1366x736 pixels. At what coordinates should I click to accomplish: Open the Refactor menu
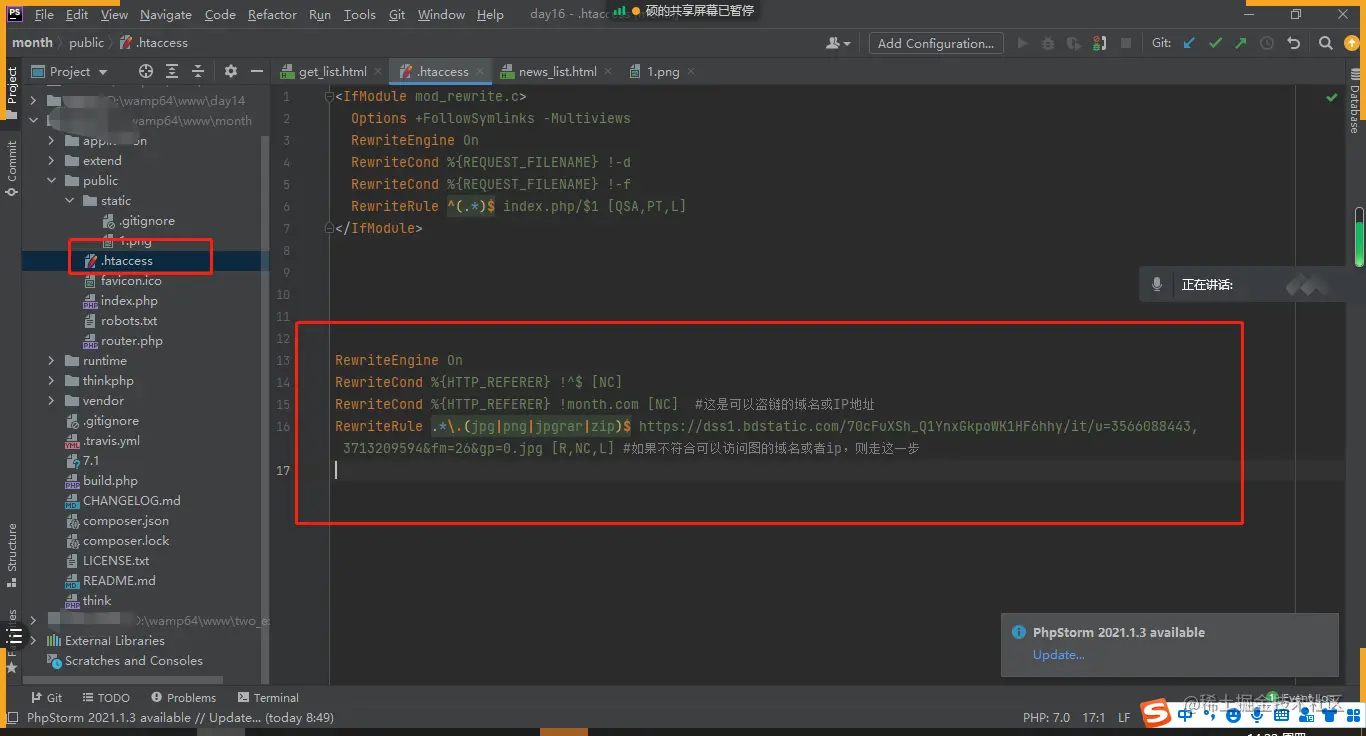tap(272, 15)
